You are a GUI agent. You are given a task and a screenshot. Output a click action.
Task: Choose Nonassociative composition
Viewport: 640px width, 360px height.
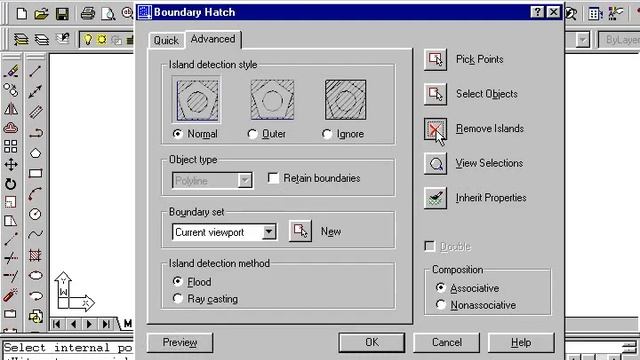[x=440, y=305]
